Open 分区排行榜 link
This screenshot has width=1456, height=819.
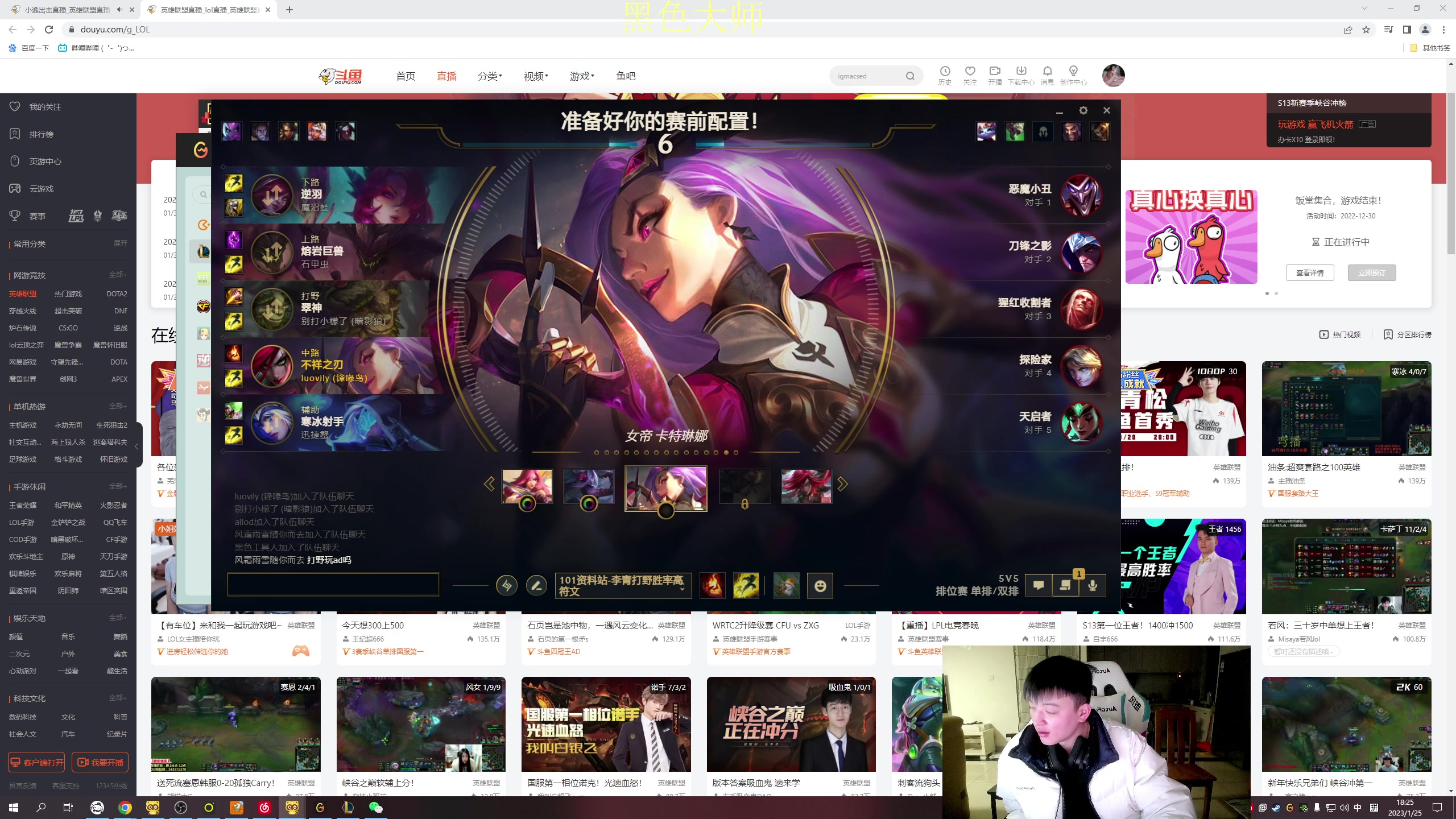[x=1407, y=334]
